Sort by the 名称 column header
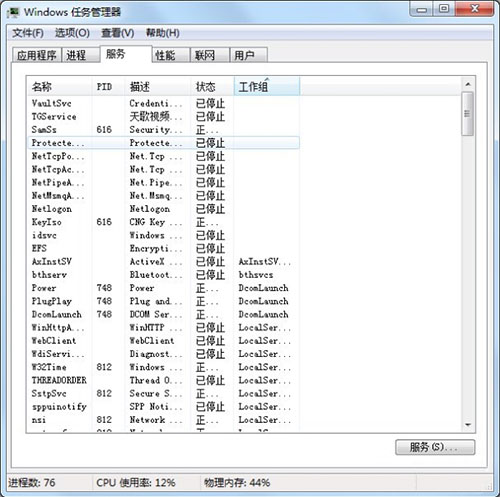 59,87
